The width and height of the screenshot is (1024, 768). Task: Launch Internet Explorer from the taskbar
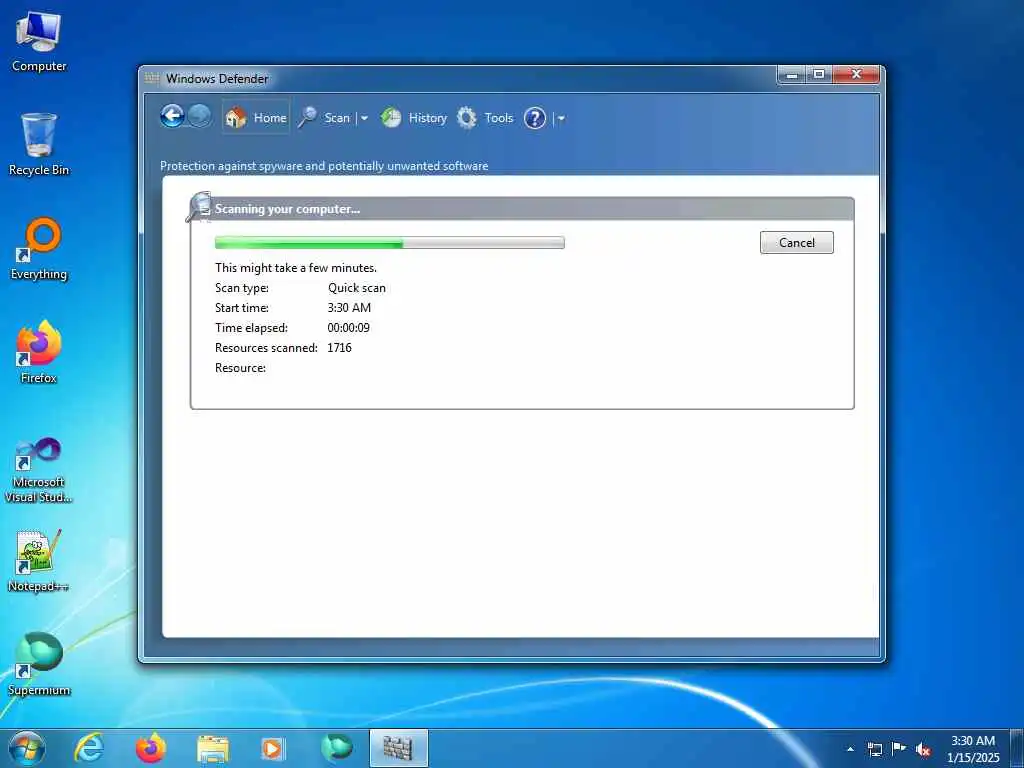click(89, 748)
